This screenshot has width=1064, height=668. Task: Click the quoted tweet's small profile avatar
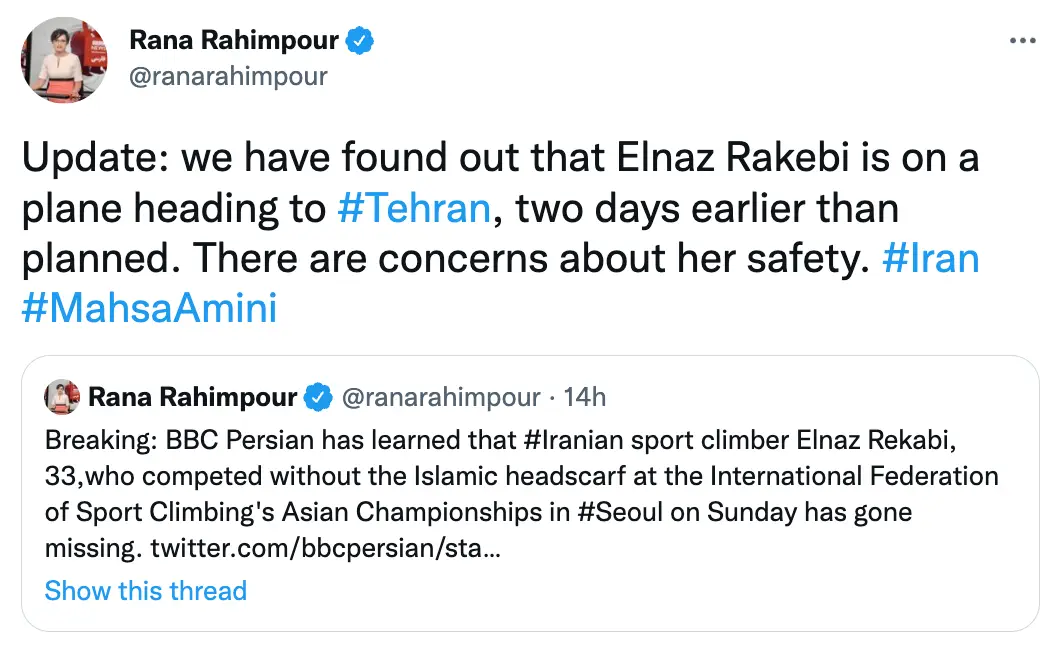point(62,396)
